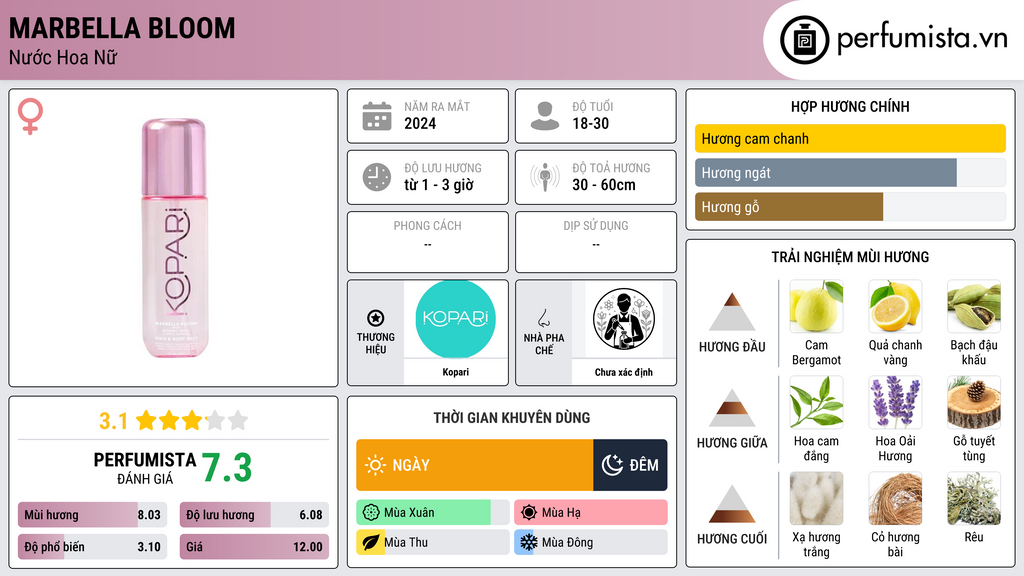The height and width of the screenshot is (576, 1024).
Task: Click the PERFUMISTA đánh giá label
Action: pos(145,468)
